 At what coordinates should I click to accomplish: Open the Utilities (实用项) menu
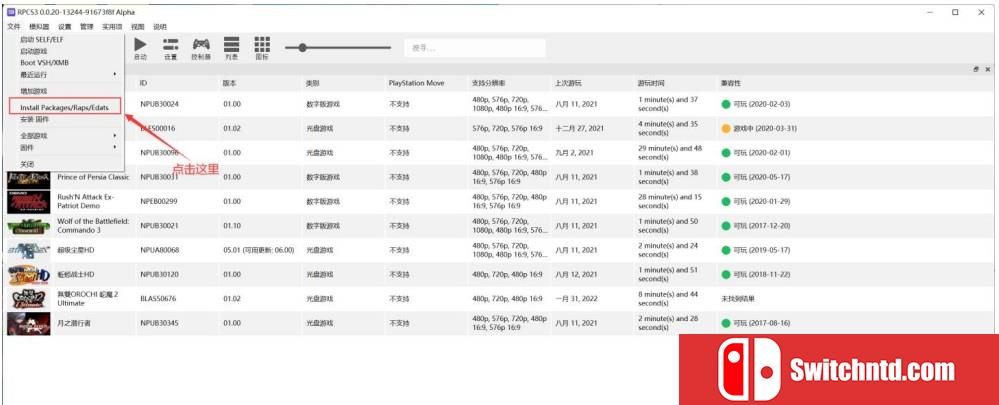(x=112, y=27)
